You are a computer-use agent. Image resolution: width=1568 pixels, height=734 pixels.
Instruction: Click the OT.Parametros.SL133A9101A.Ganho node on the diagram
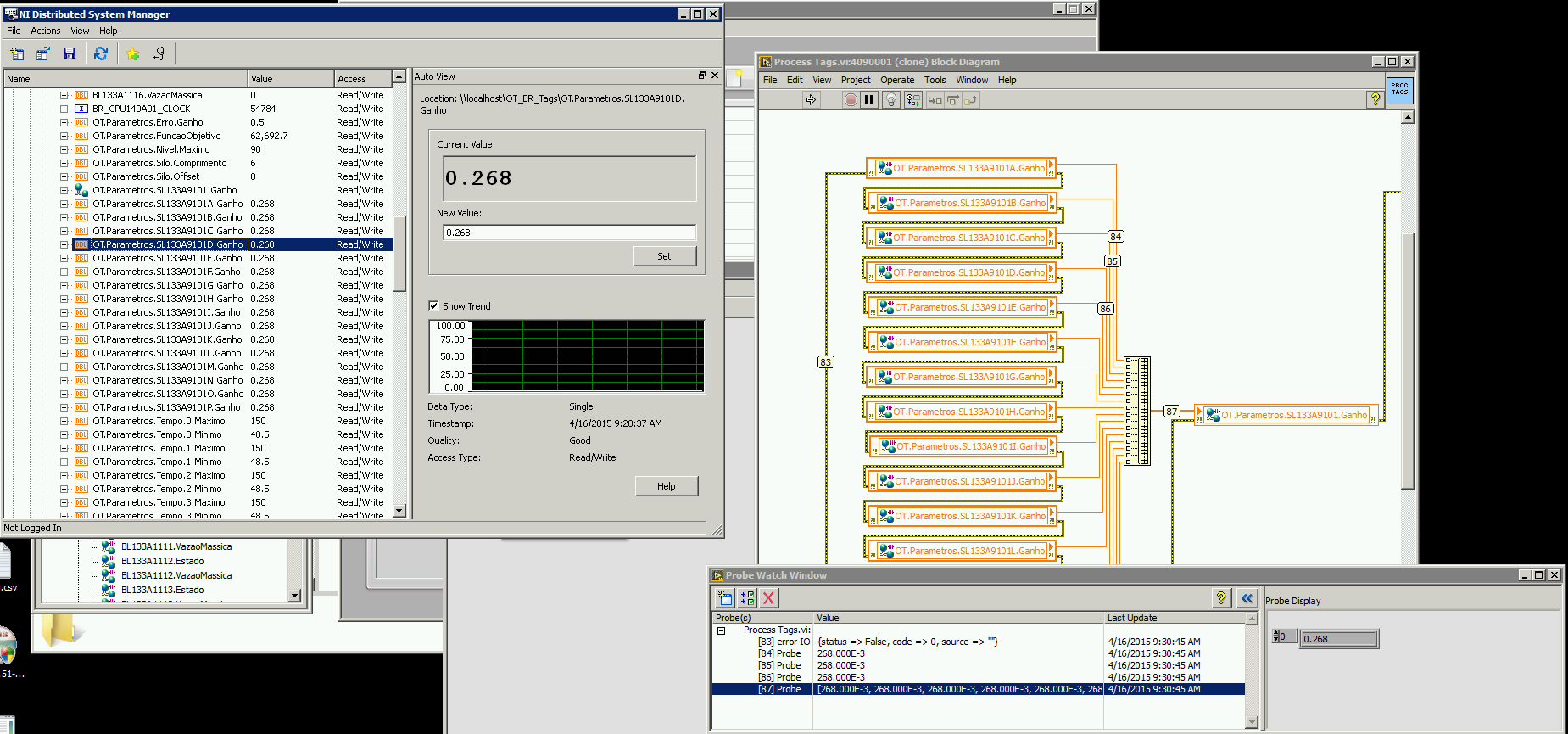pos(961,168)
